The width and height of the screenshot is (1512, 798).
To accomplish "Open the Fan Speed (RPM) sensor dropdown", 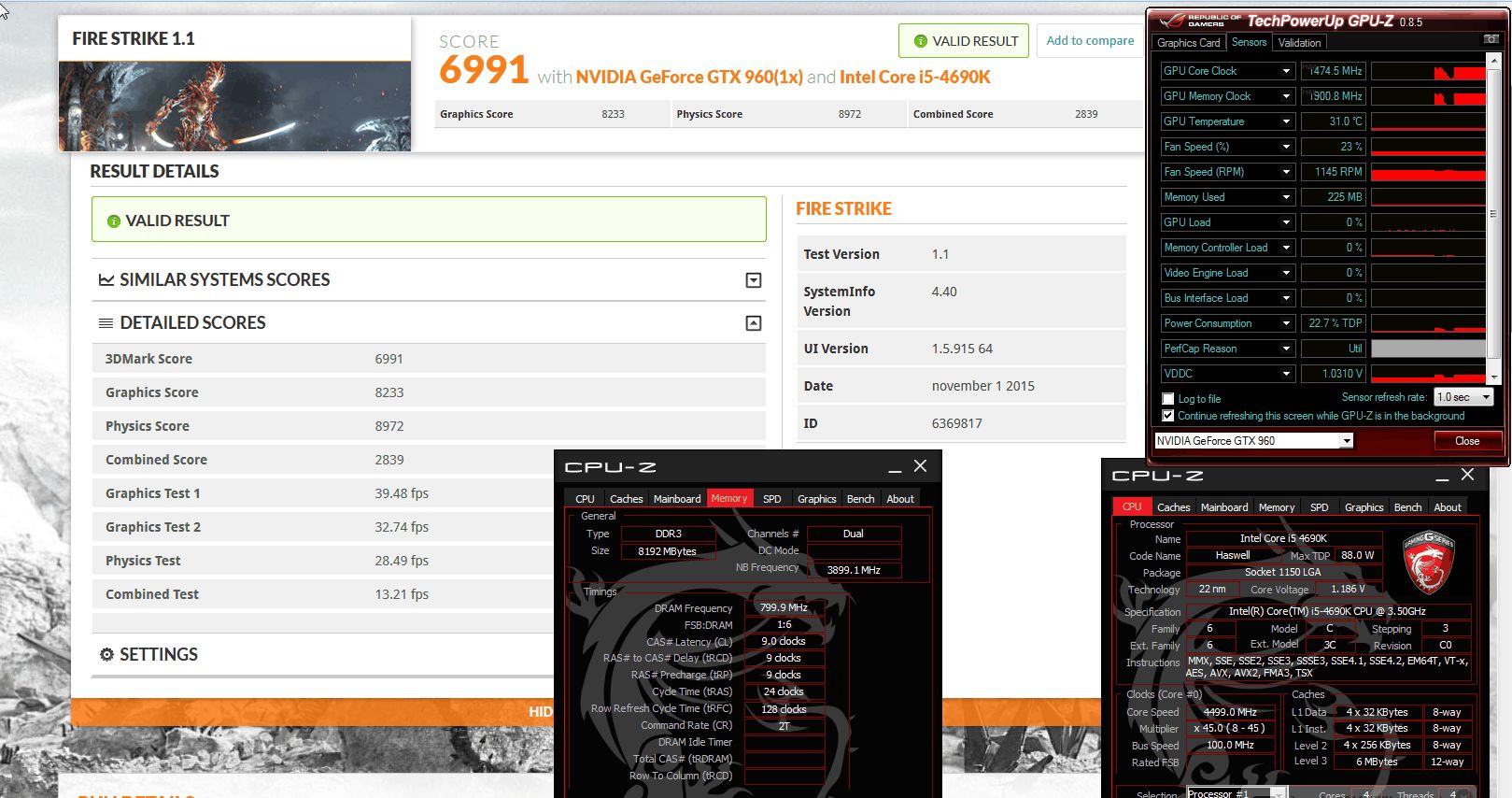I will (1286, 172).
